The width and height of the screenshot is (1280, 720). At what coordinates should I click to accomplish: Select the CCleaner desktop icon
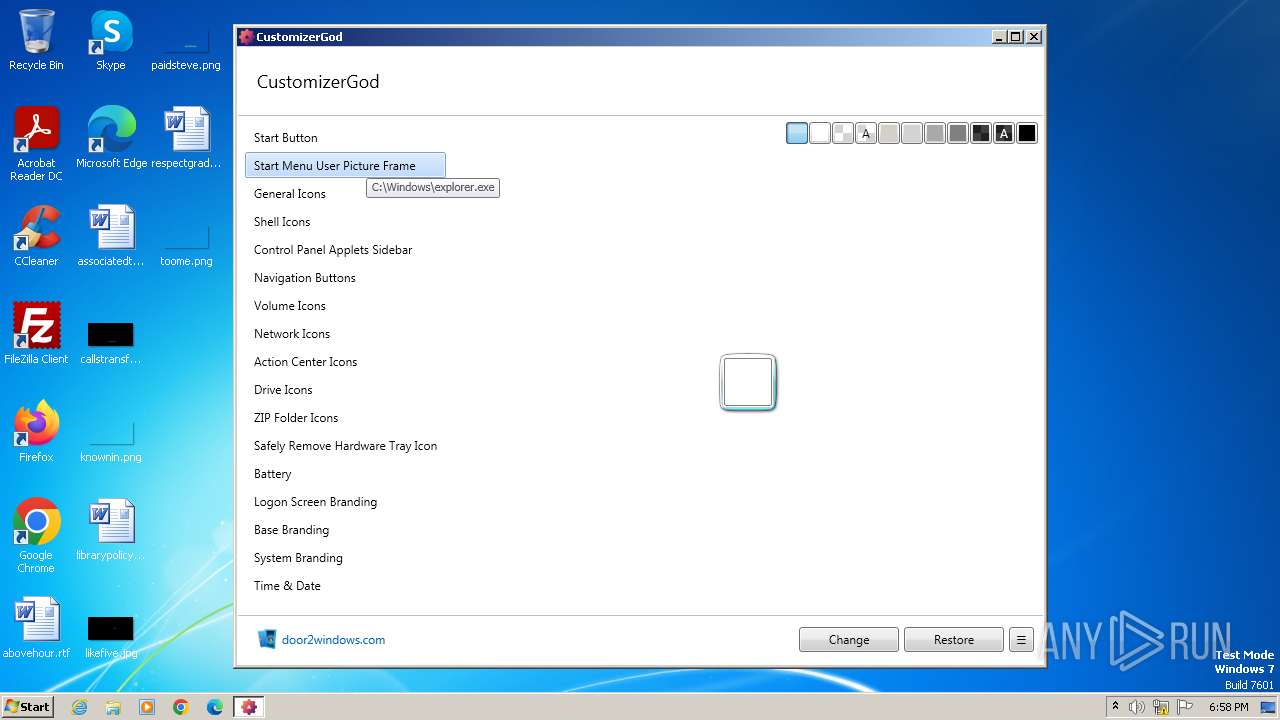pyautogui.click(x=36, y=236)
